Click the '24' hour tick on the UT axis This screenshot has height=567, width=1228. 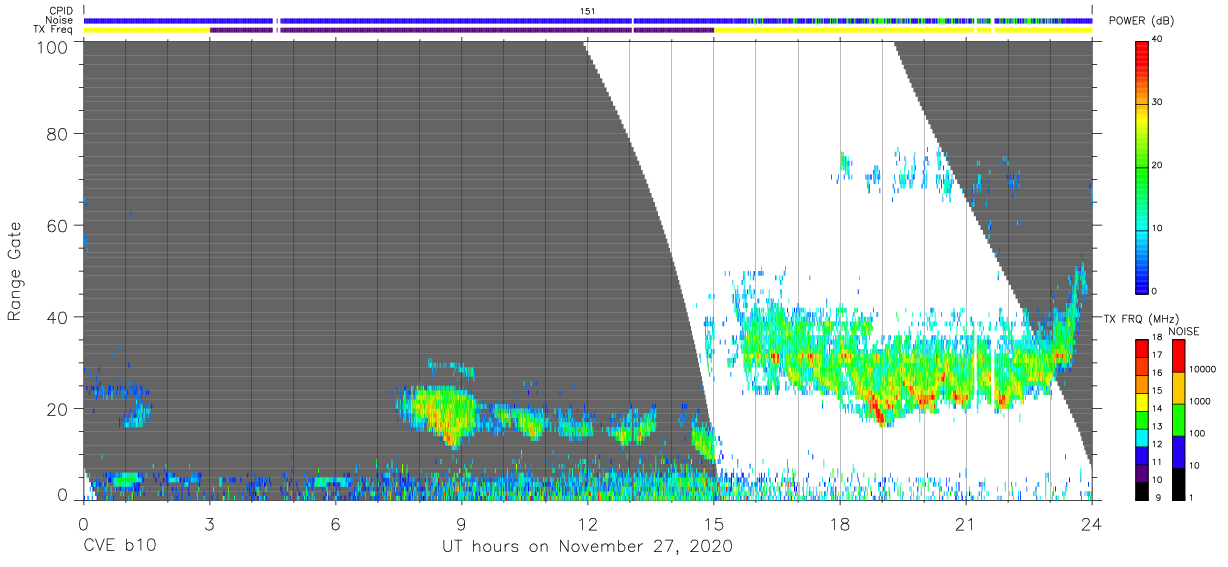point(1092,523)
